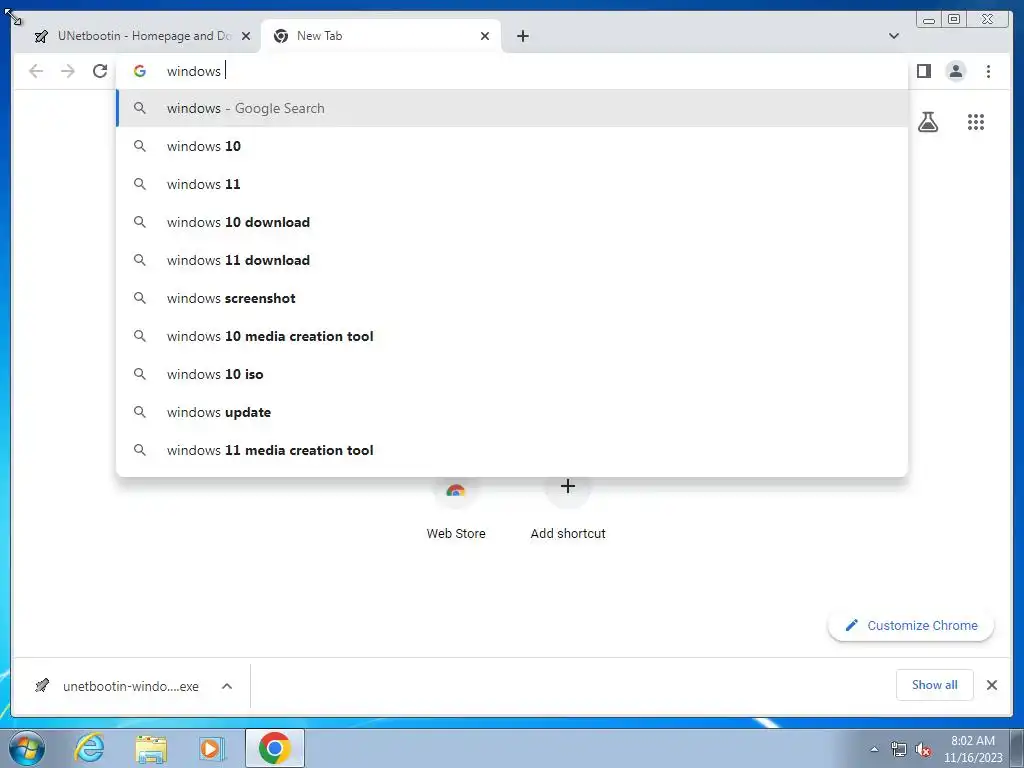Click the back navigation arrow
Screen dimensions: 1024x768
point(36,71)
